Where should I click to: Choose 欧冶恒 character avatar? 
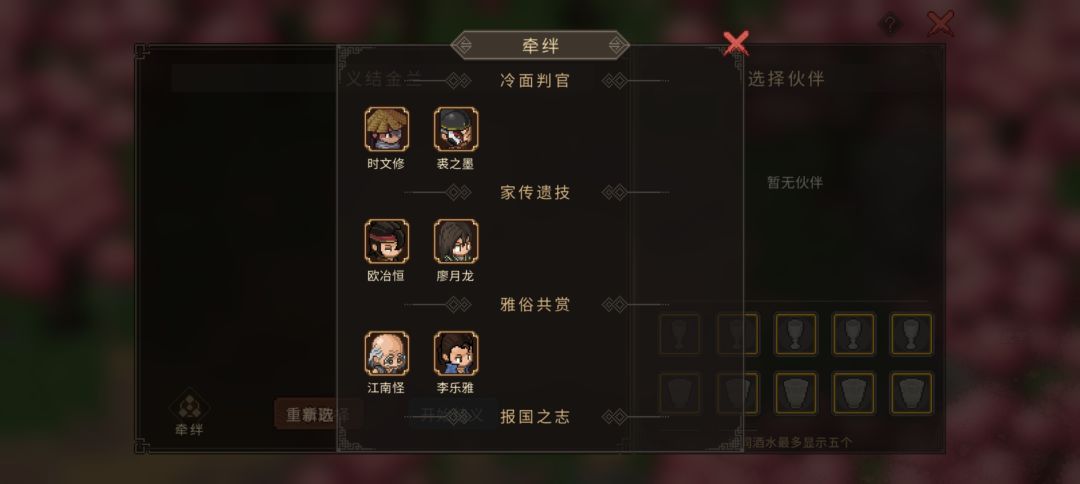pos(386,241)
